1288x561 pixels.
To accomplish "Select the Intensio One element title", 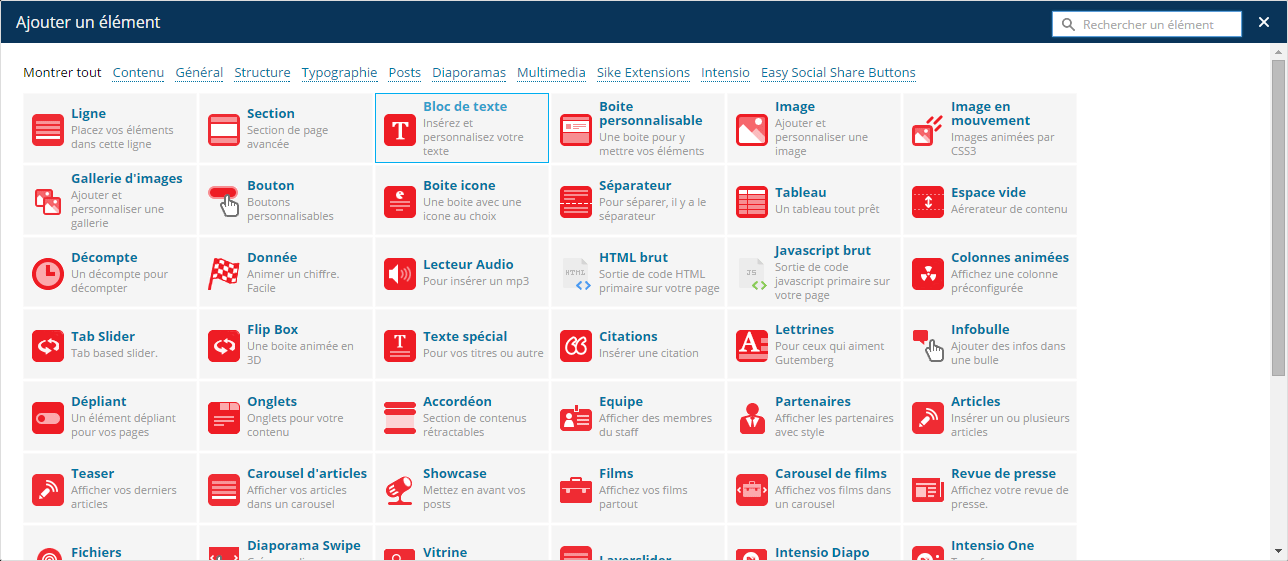I will click(x=992, y=546).
